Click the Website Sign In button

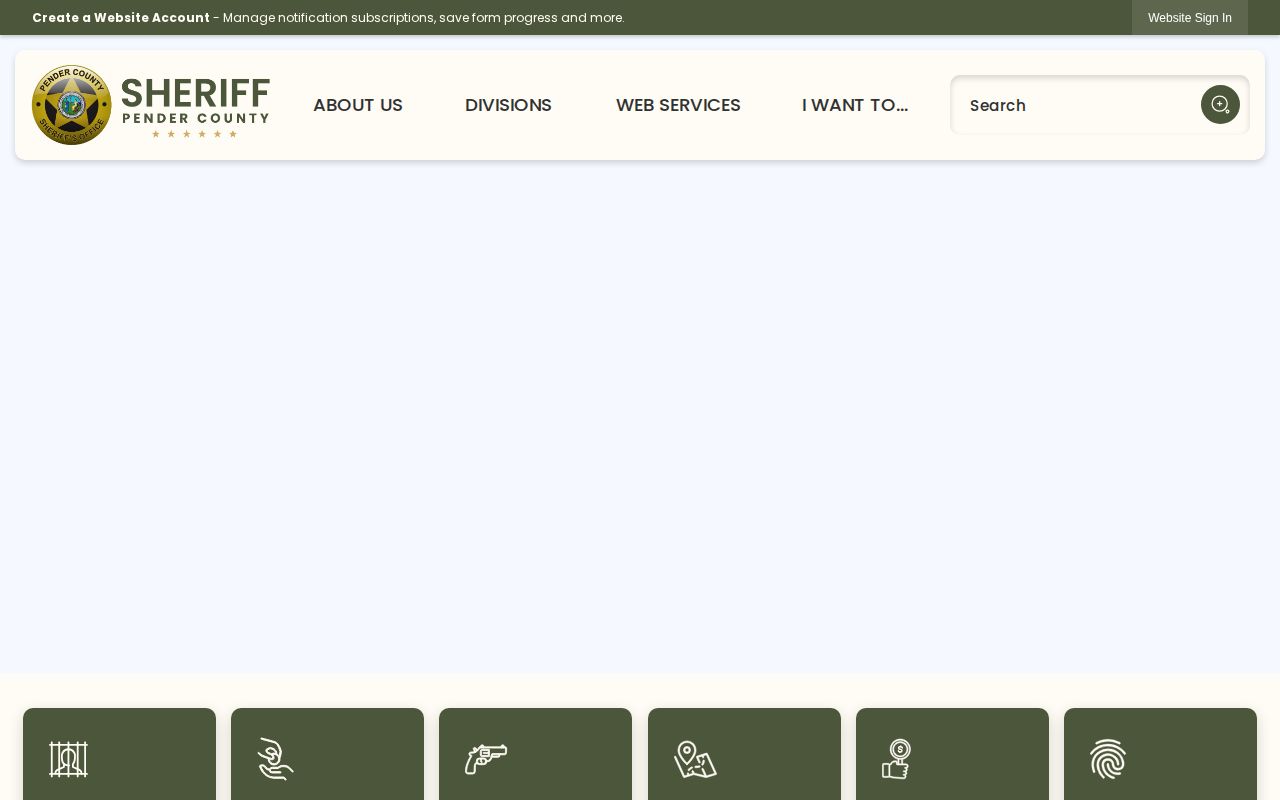click(1190, 18)
